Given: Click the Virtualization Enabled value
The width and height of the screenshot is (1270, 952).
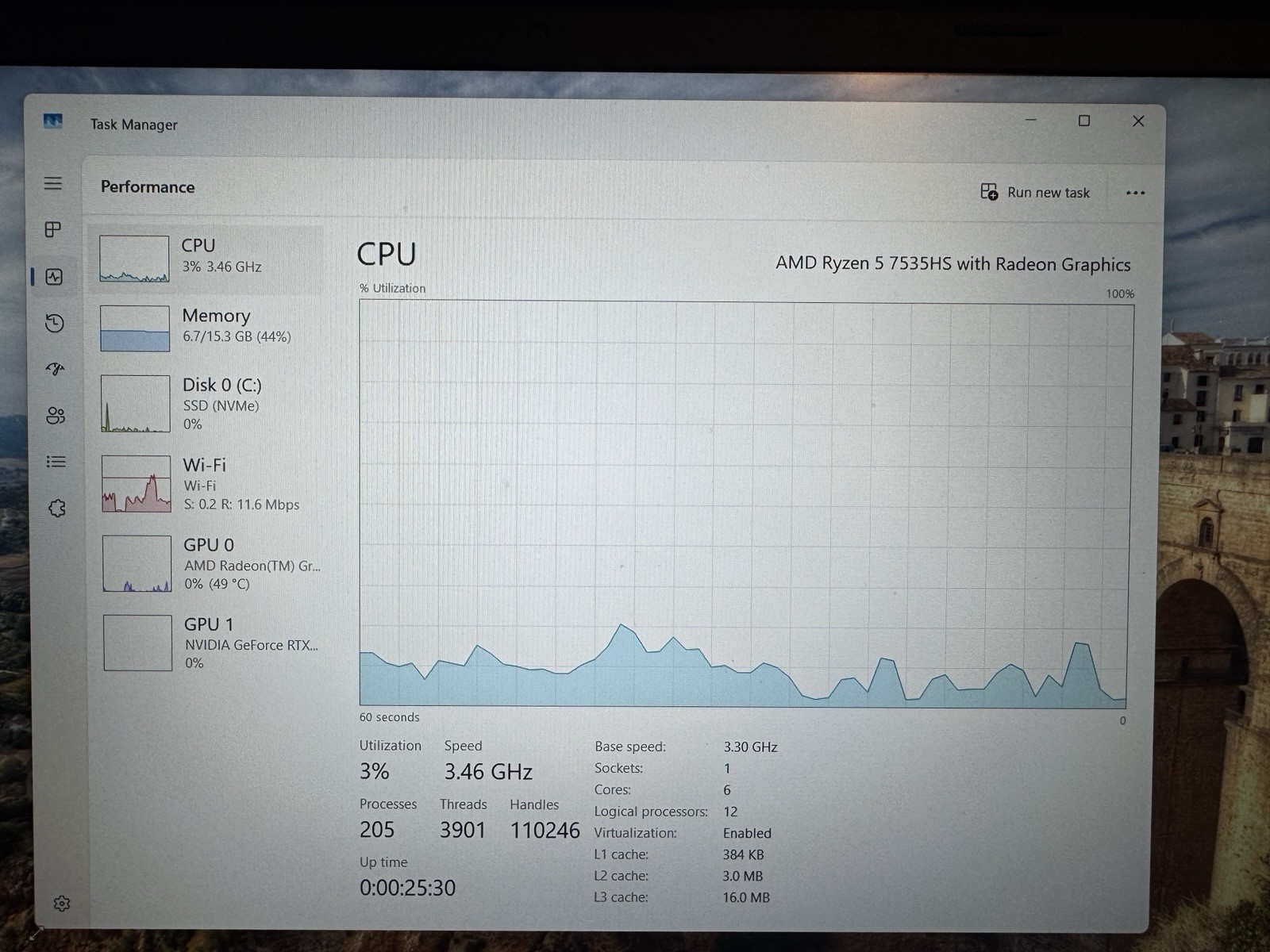Looking at the screenshot, I should coord(747,833).
